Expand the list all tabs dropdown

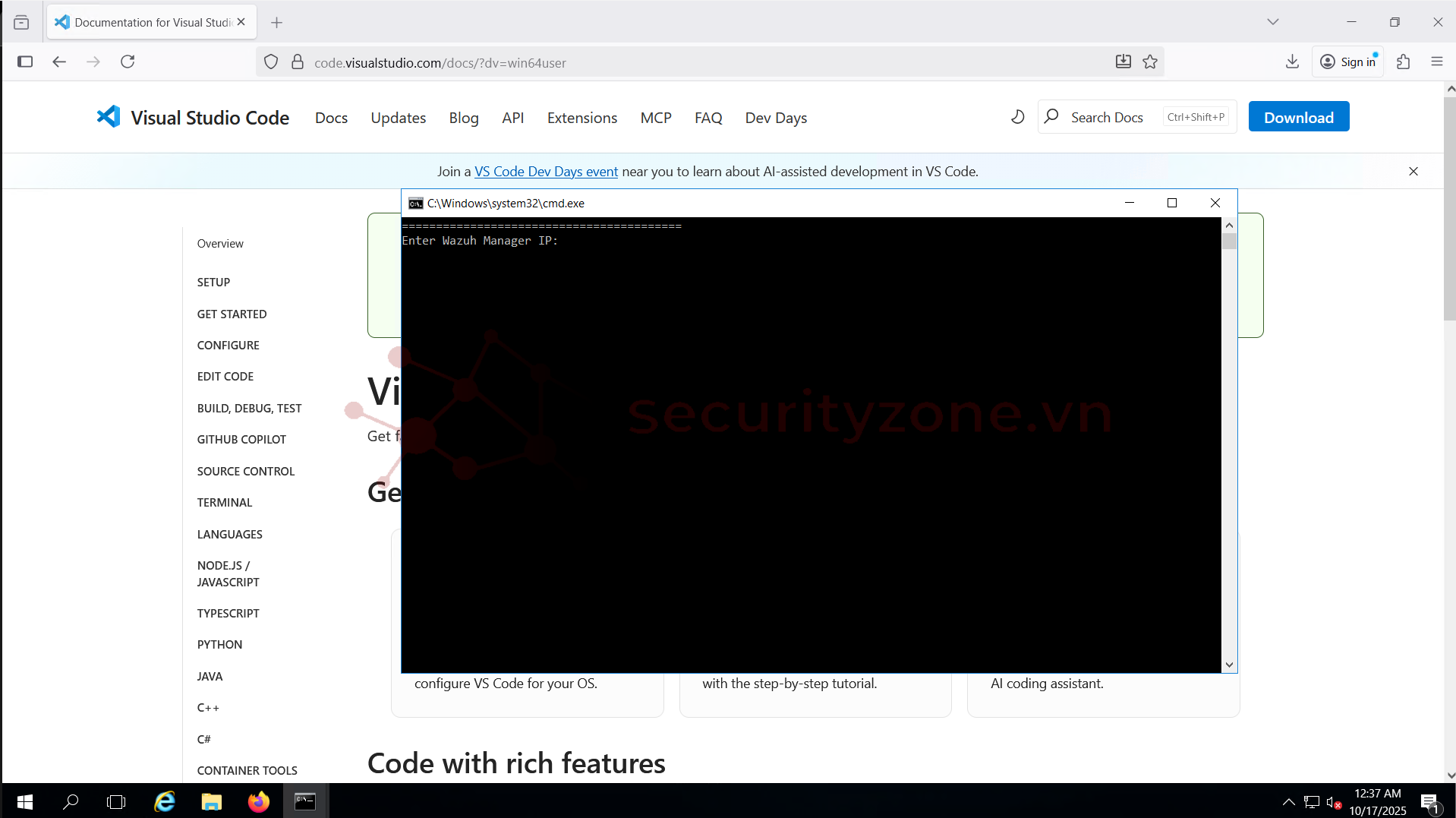click(x=1272, y=22)
